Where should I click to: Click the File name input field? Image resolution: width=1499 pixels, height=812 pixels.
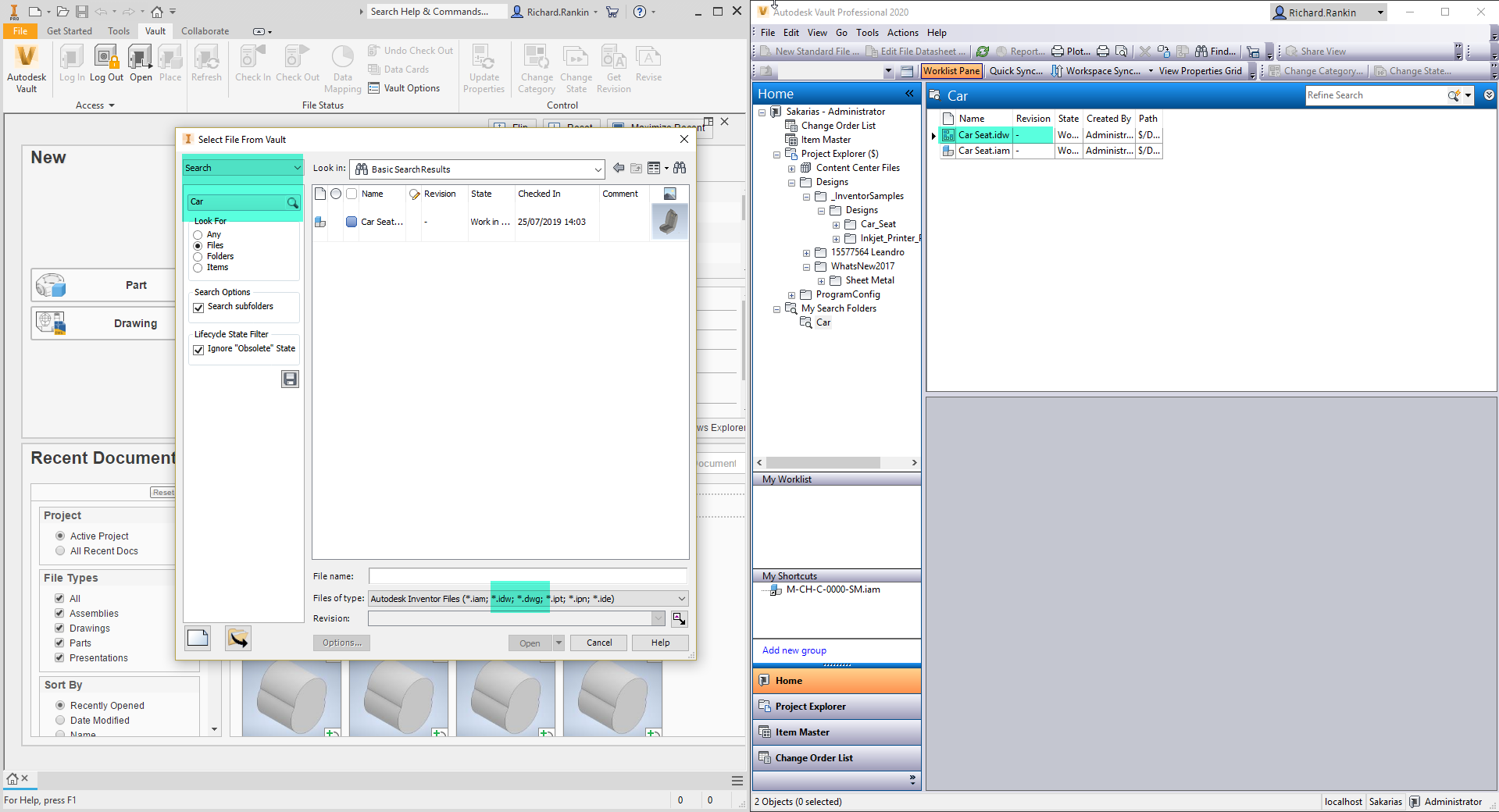click(x=528, y=576)
